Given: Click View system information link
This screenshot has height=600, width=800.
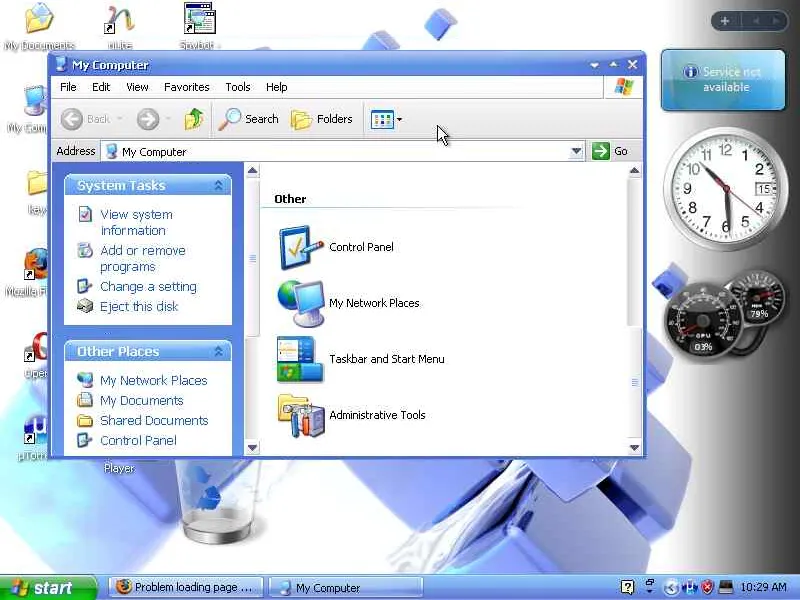Looking at the screenshot, I should (136, 222).
